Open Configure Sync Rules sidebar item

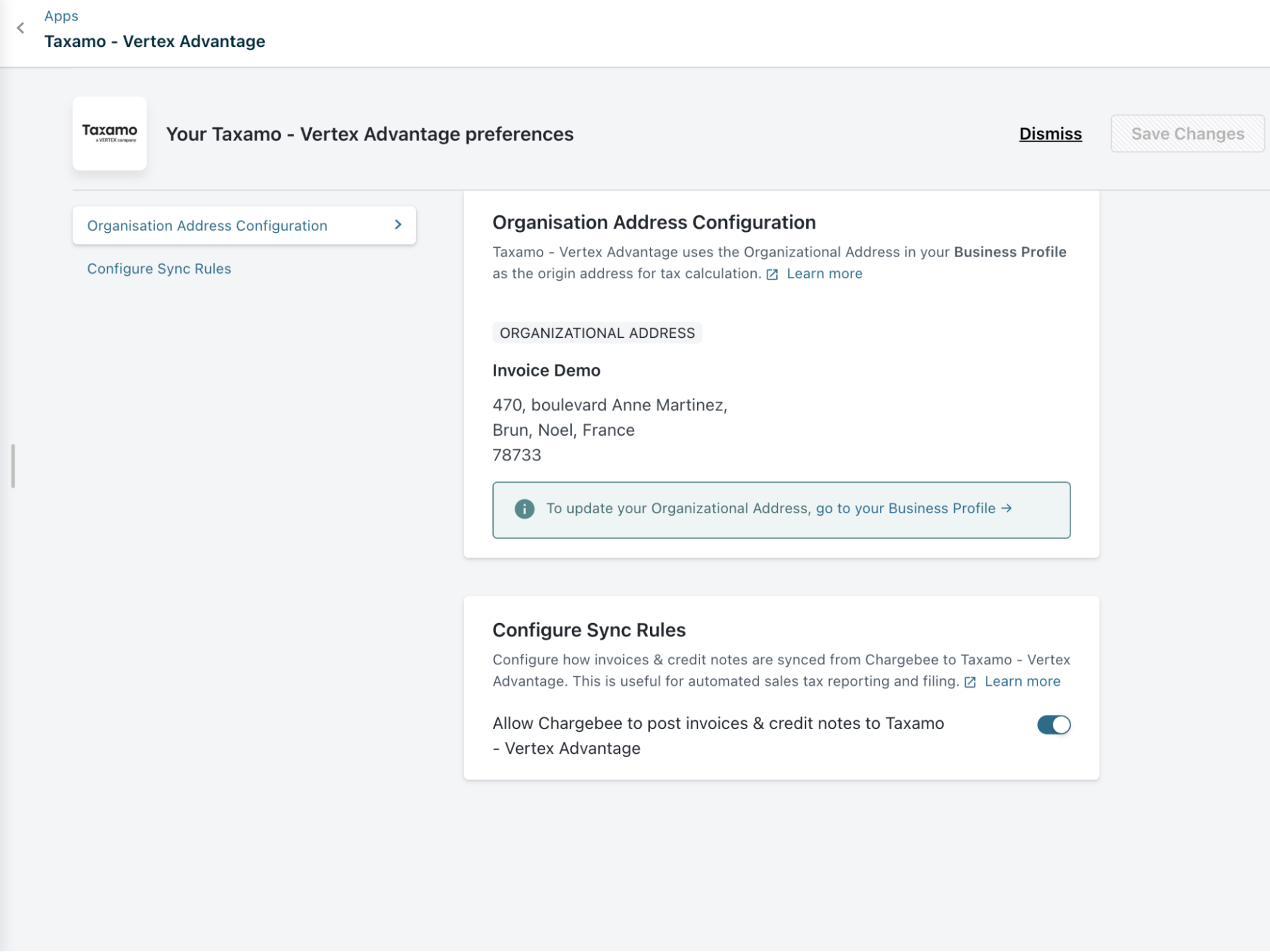coord(159,269)
